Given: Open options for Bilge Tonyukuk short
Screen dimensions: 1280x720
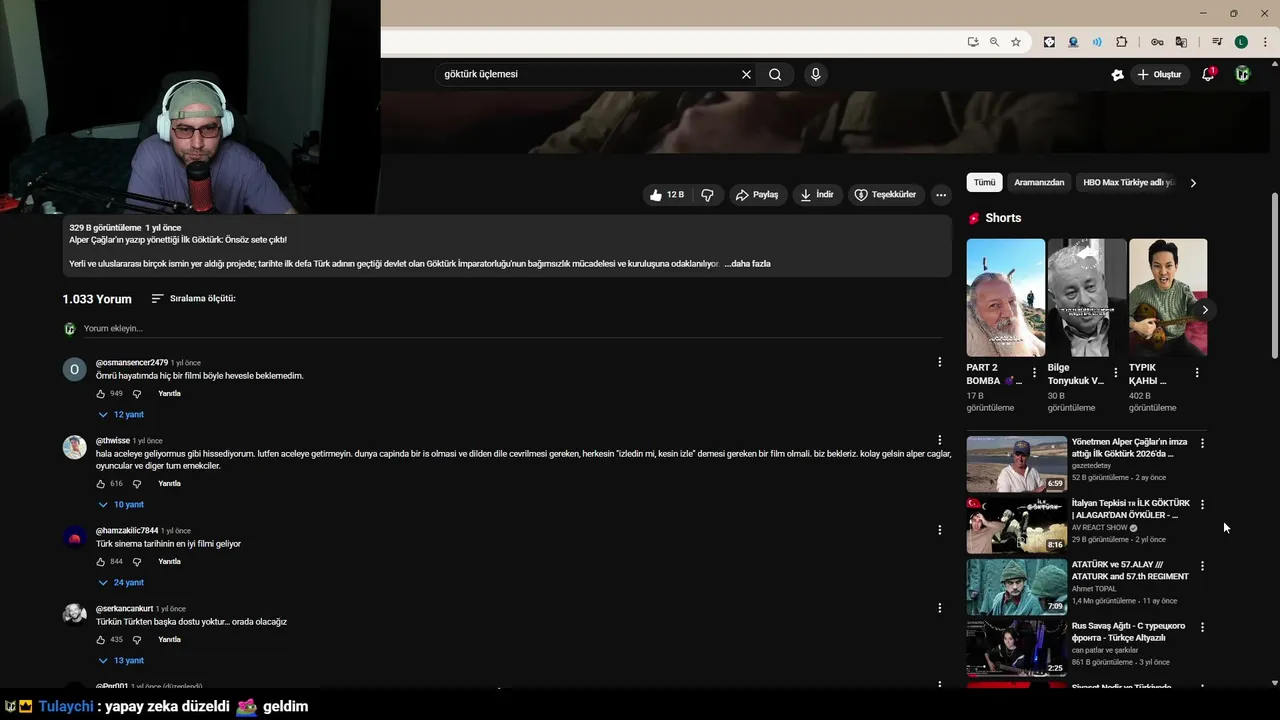Looking at the screenshot, I should pos(1116,373).
